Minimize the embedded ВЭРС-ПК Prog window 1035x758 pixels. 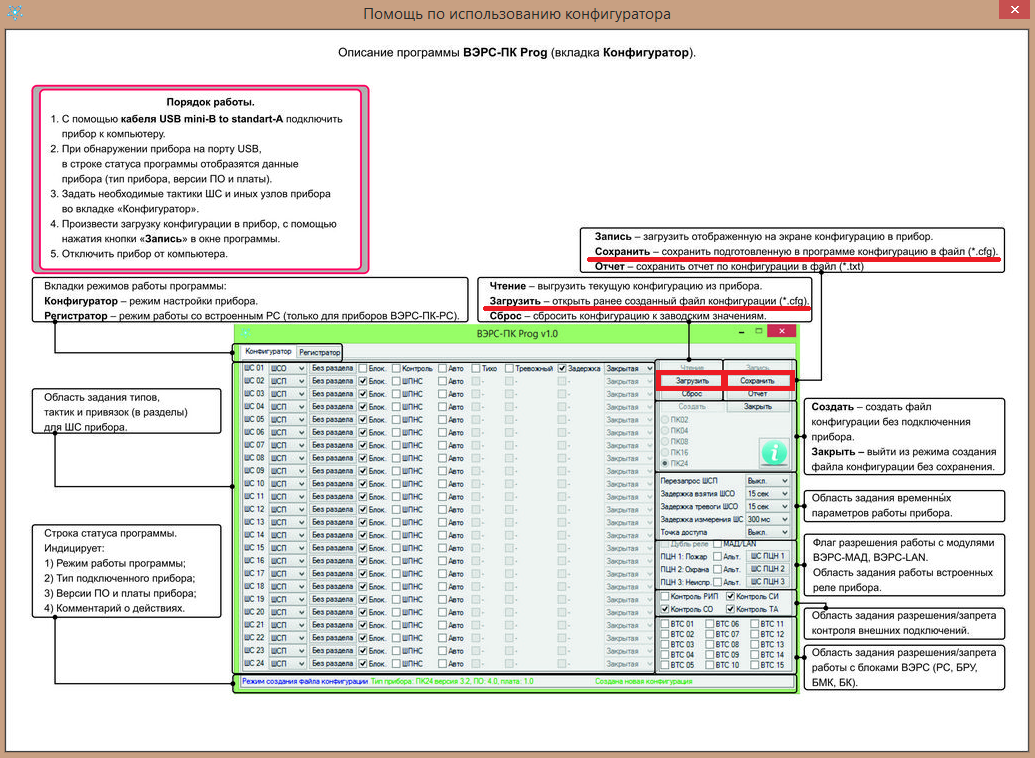[x=743, y=331]
